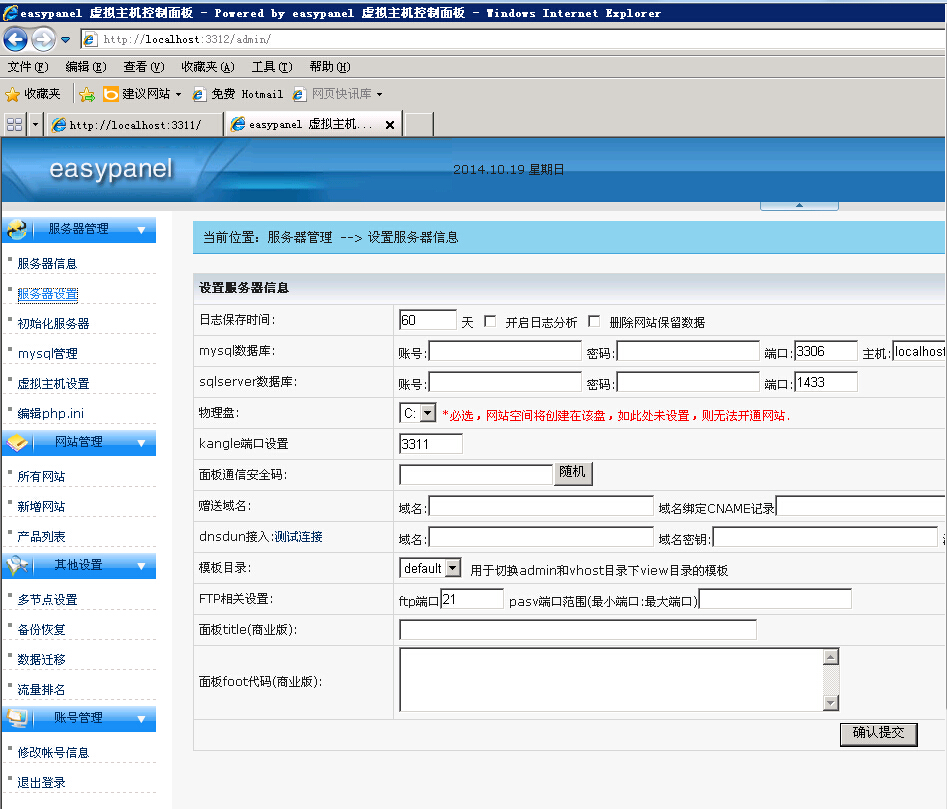Open the 产品列表 sidebar link
This screenshot has width=947, height=809.
click(x=41, y=537)
